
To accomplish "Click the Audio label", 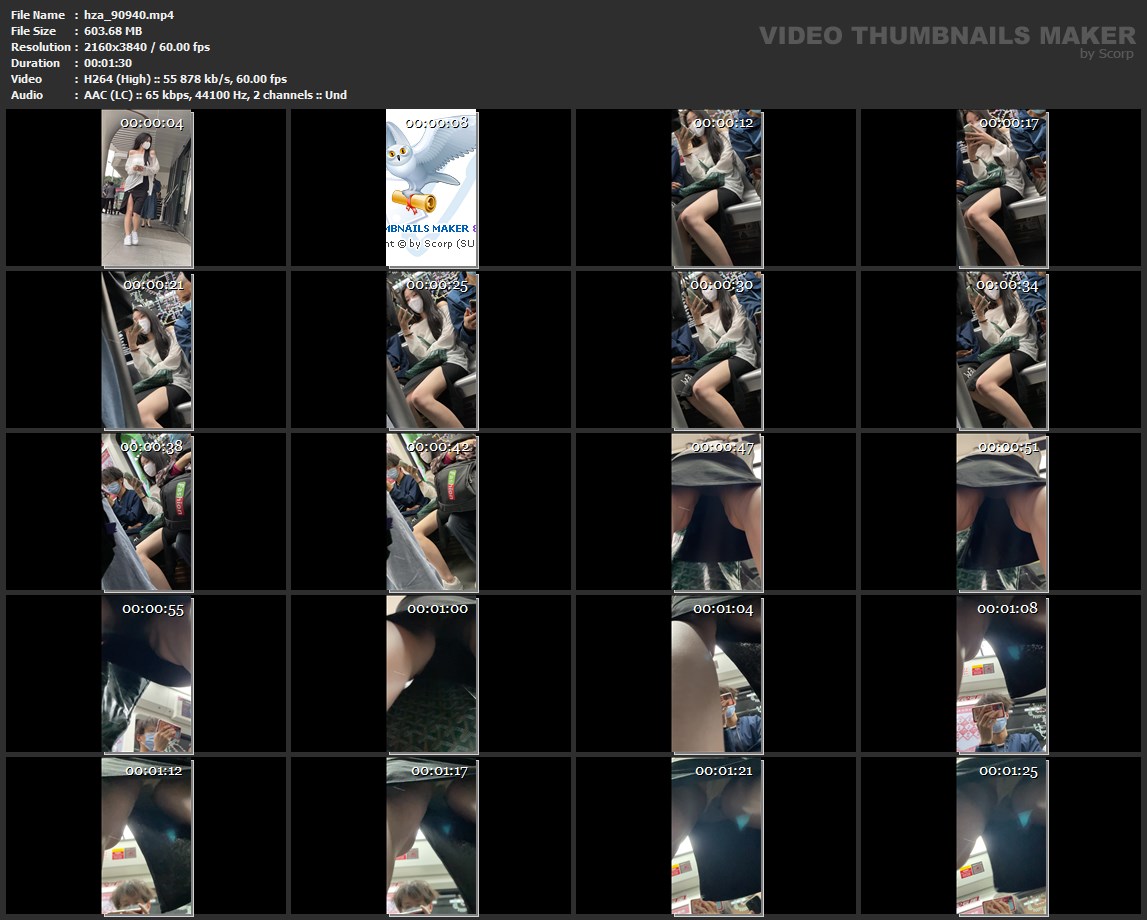I will coord(27,95).
